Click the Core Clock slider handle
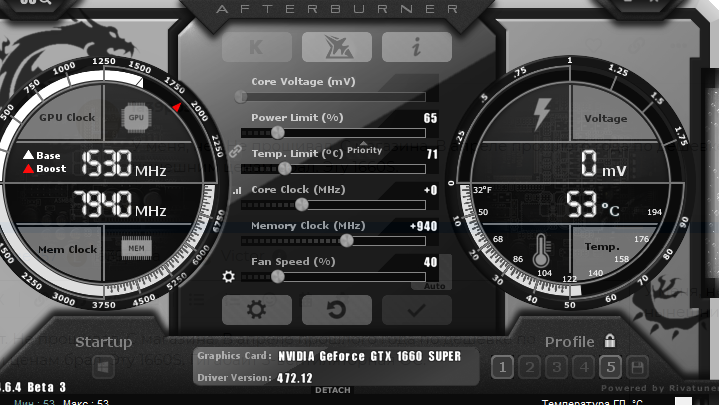Viewport: 719px width, 405px height. coord(302,205)
